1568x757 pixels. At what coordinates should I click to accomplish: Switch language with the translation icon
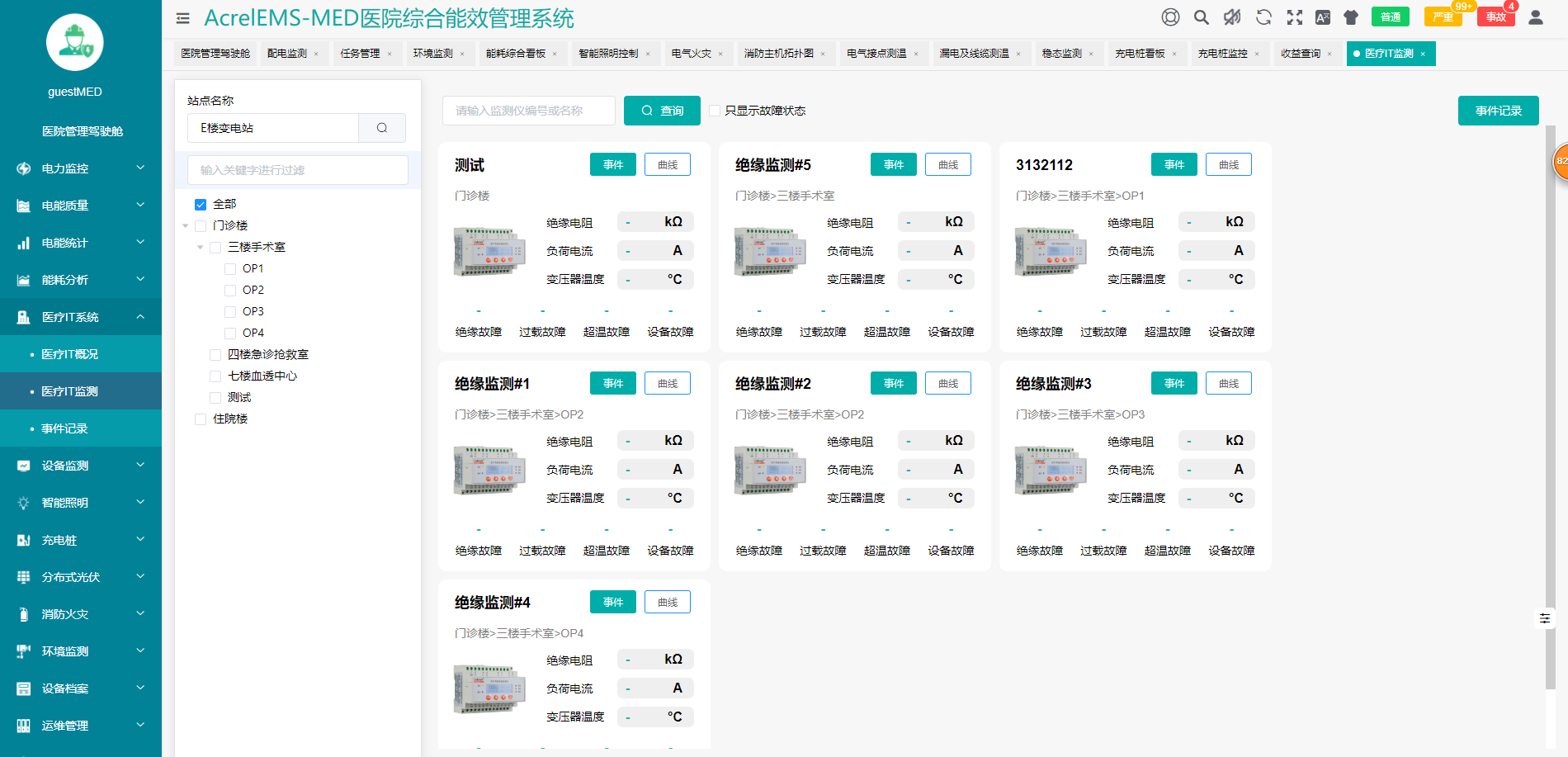click(1323, 17)
